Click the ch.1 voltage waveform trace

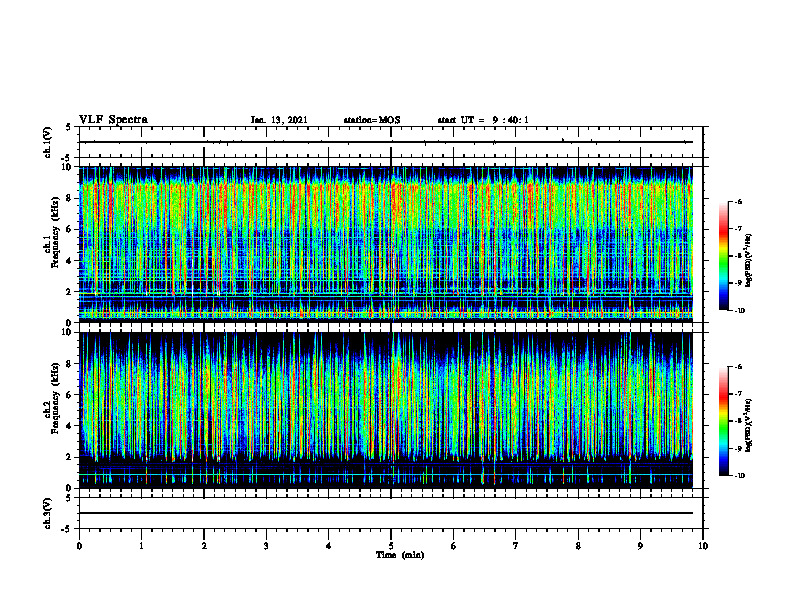386,142
